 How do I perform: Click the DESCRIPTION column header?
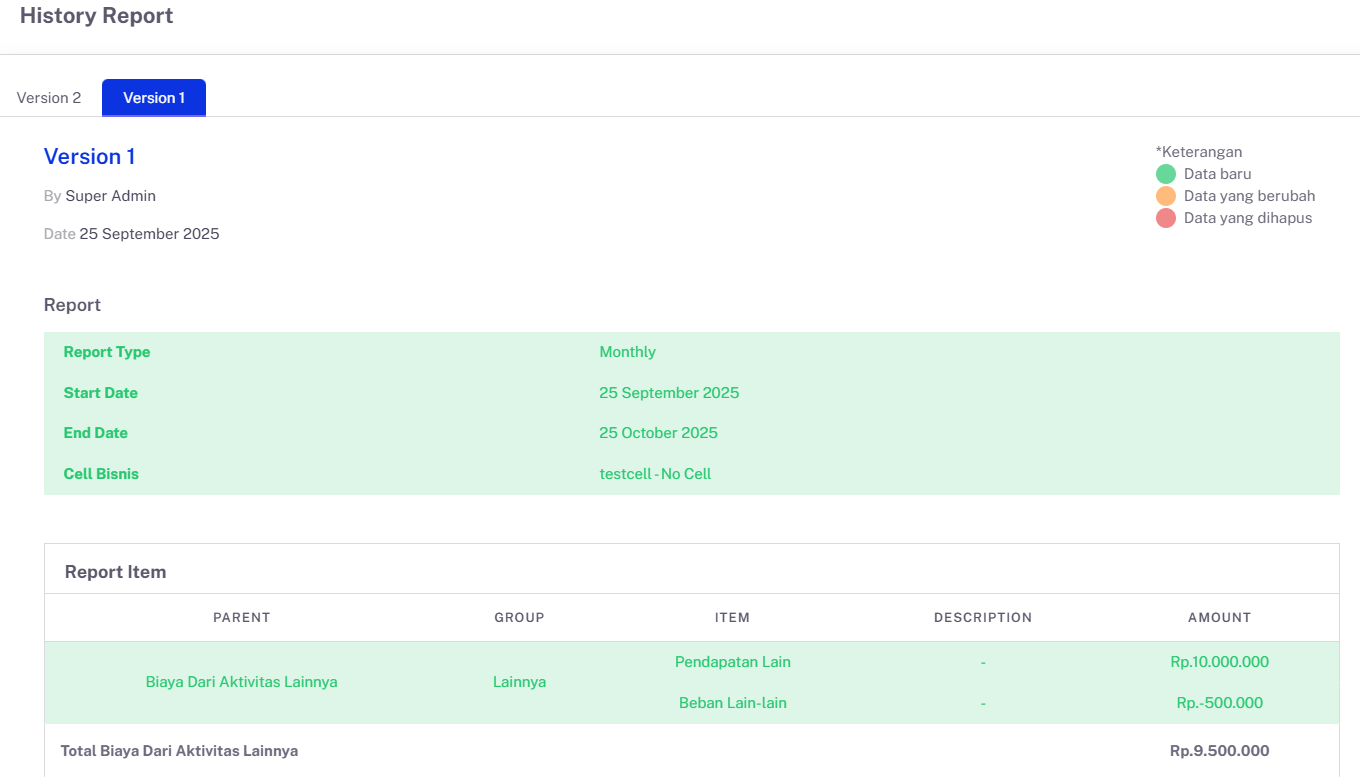coord(983,618)
